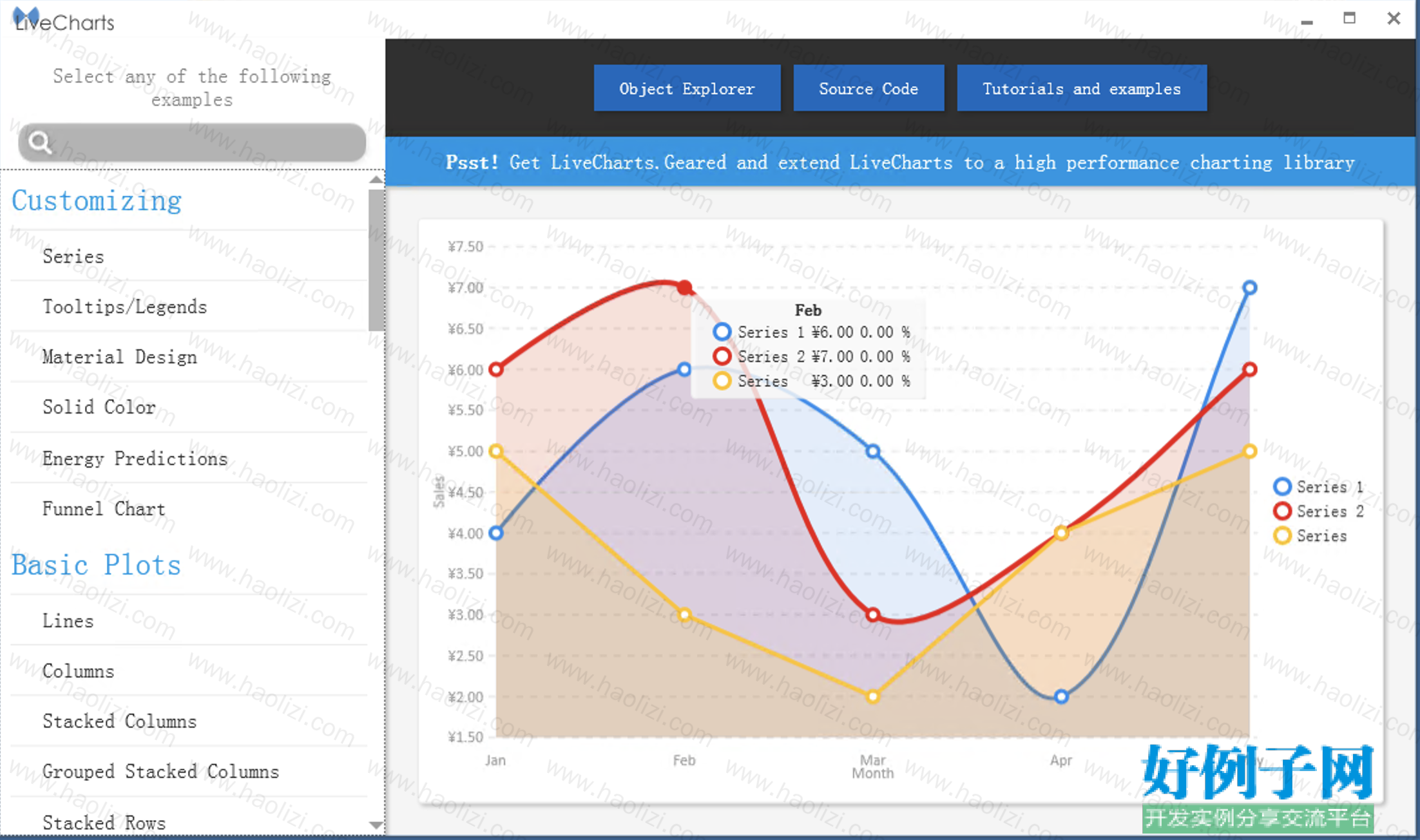Image resolution: width=1420 pixels, height=840 pixels.
Task: Click yellow series Mar data point
Action: click(x=872, y=696)
